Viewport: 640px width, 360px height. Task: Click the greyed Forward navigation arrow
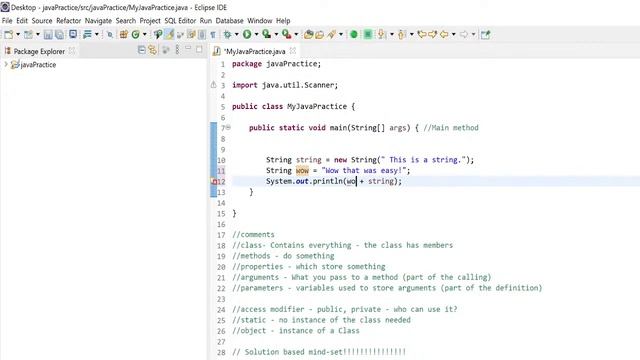pyautogui.click(x=464, y=35)
